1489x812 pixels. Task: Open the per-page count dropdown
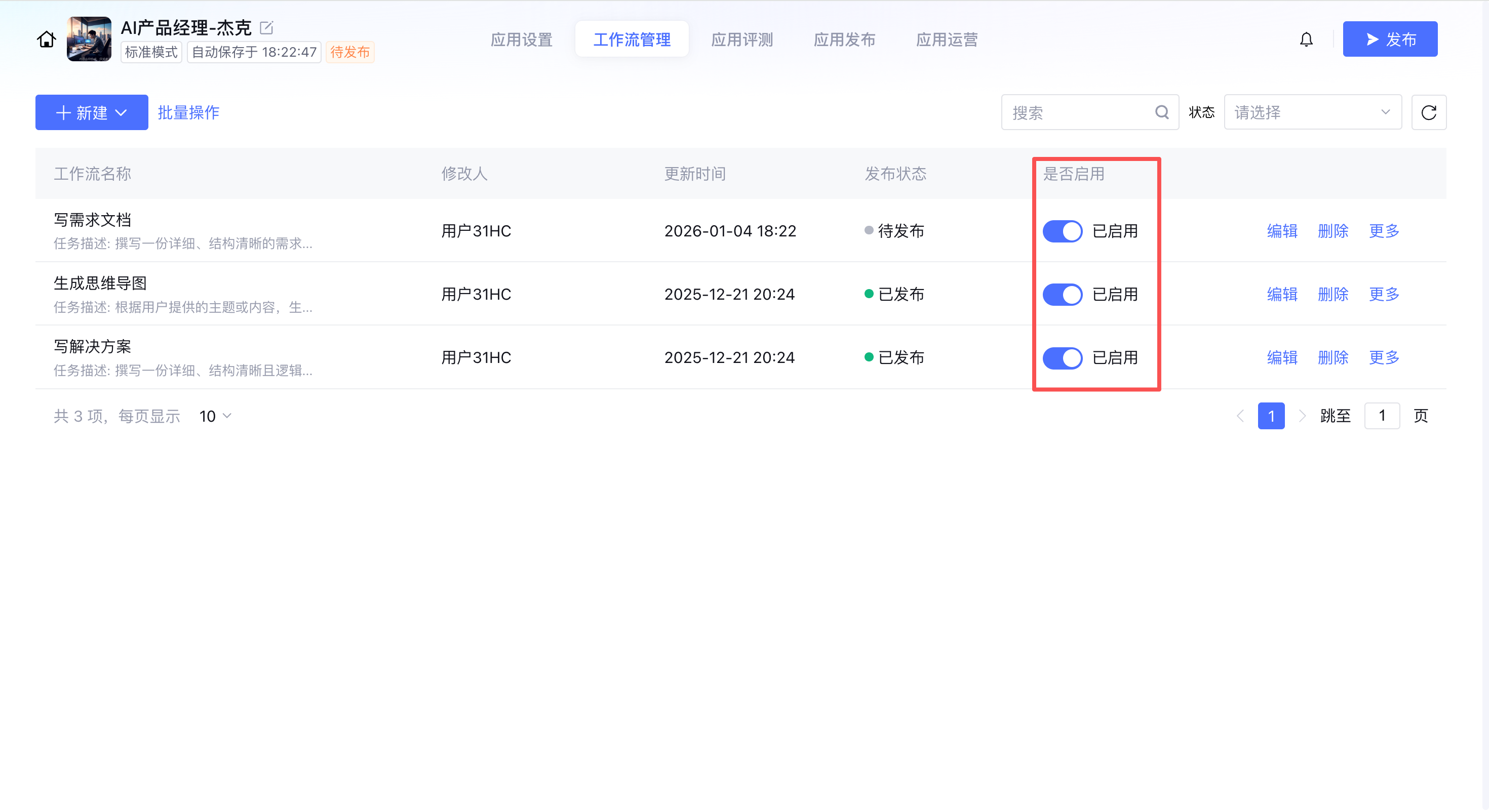coord(215,416)
